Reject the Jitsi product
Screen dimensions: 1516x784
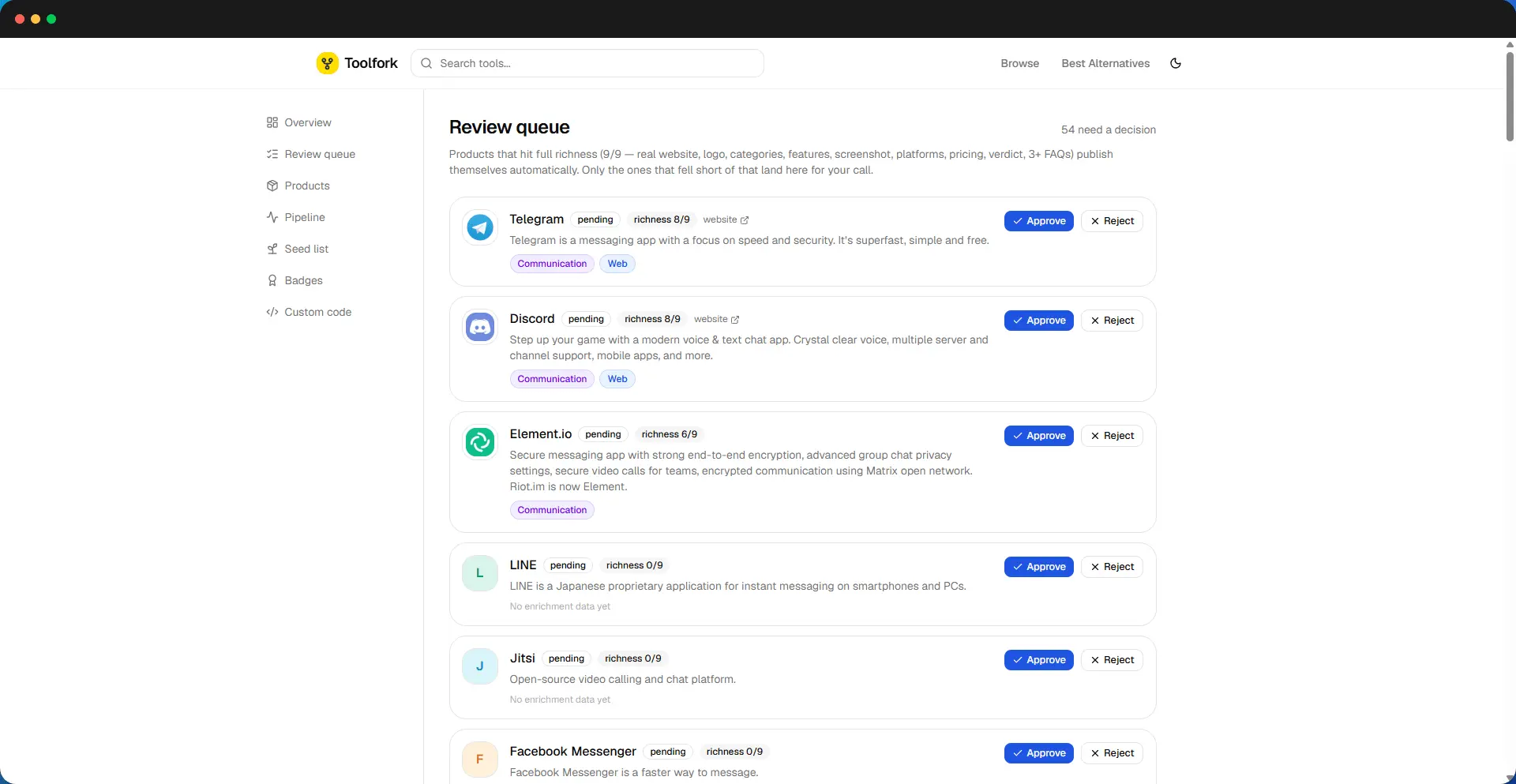1112,660
